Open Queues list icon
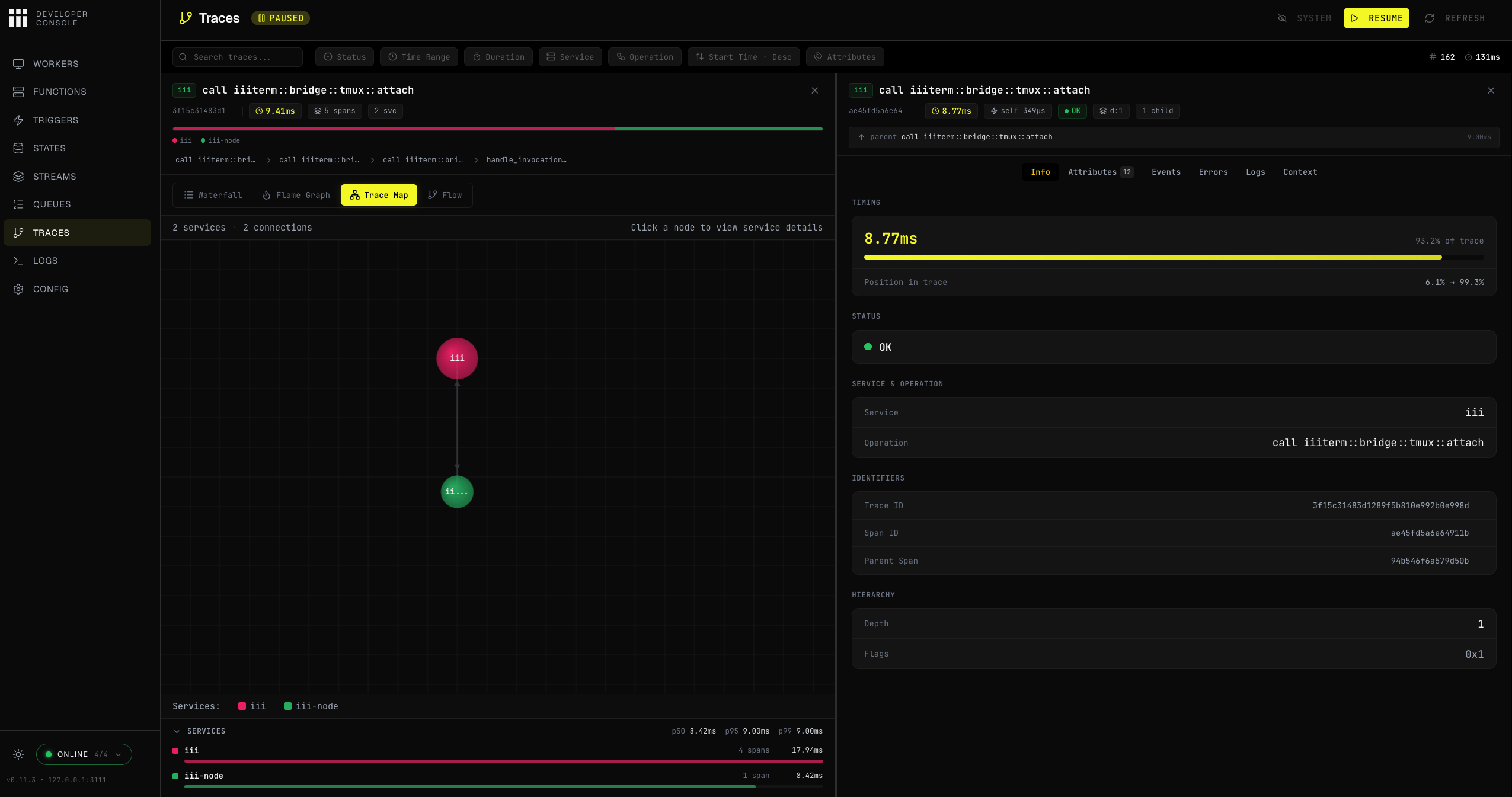The width and height of the screenshot is (1512, 797). click(x=18, y=204)
